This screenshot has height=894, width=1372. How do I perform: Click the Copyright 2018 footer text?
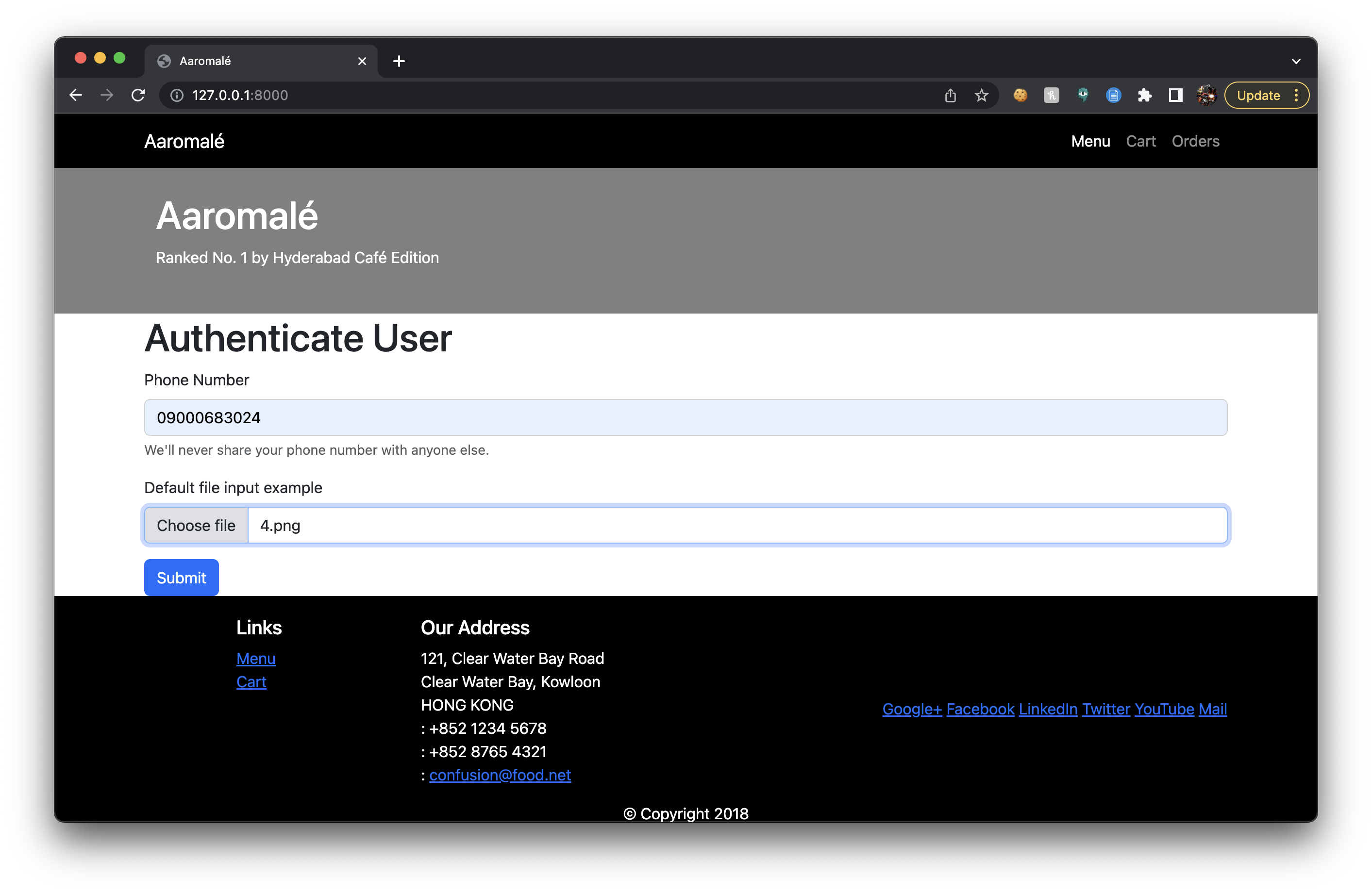tap(686, 813)
